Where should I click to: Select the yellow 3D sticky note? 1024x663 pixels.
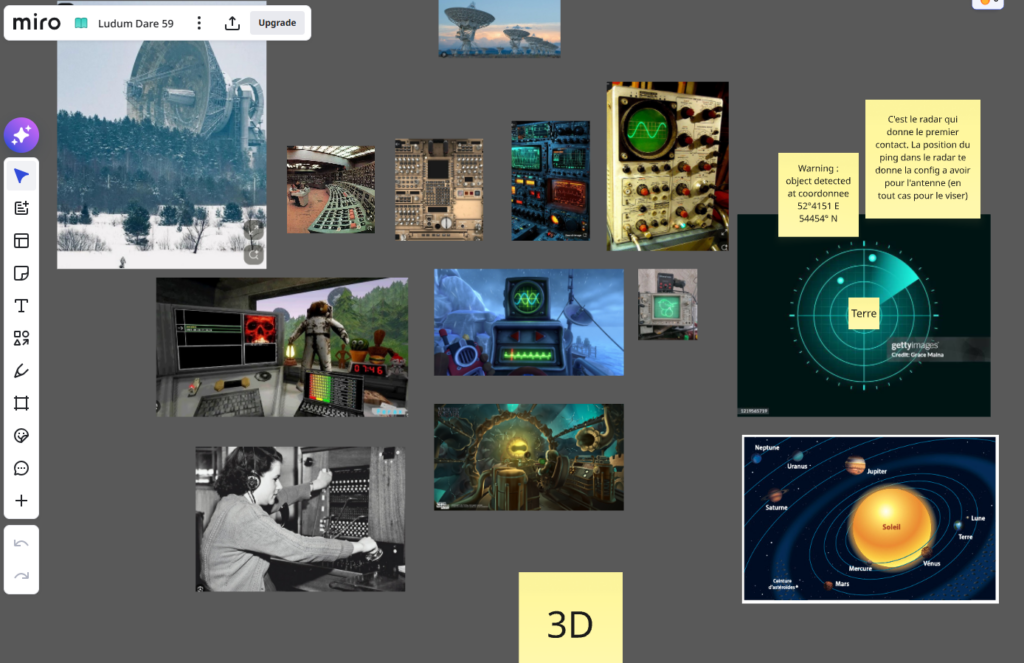571,617
